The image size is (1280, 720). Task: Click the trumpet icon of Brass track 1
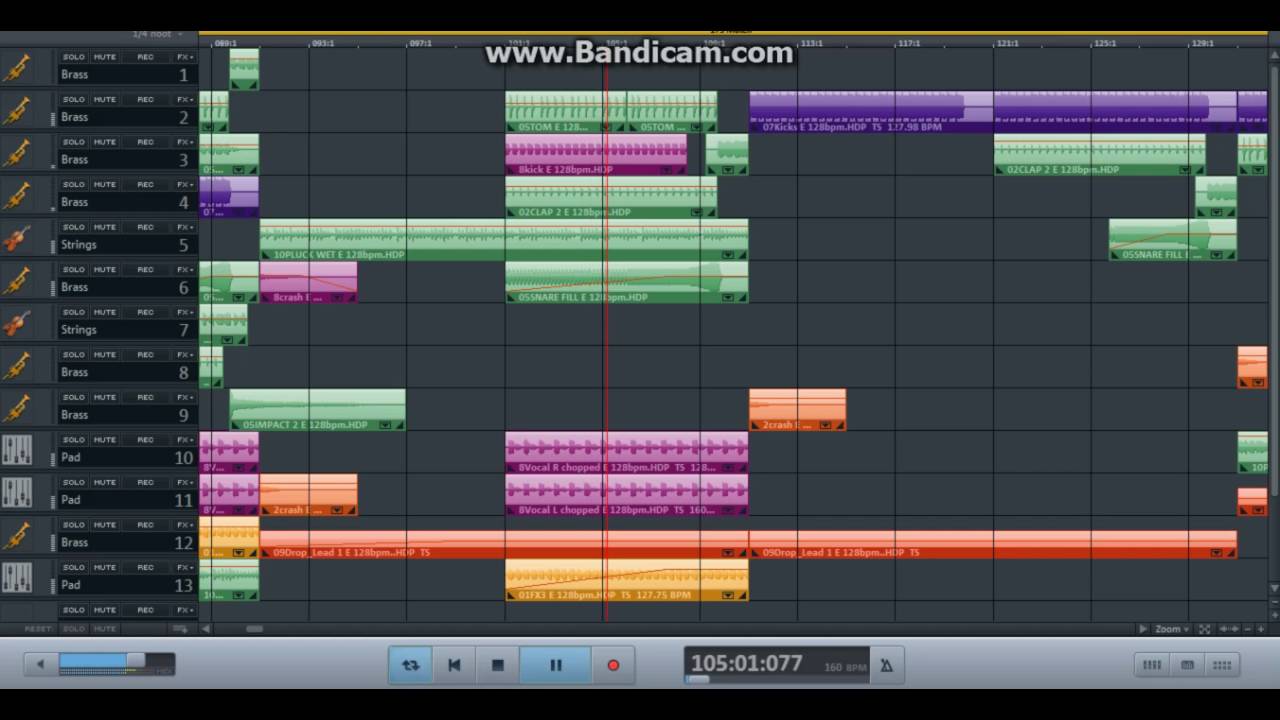coord(17,68)
